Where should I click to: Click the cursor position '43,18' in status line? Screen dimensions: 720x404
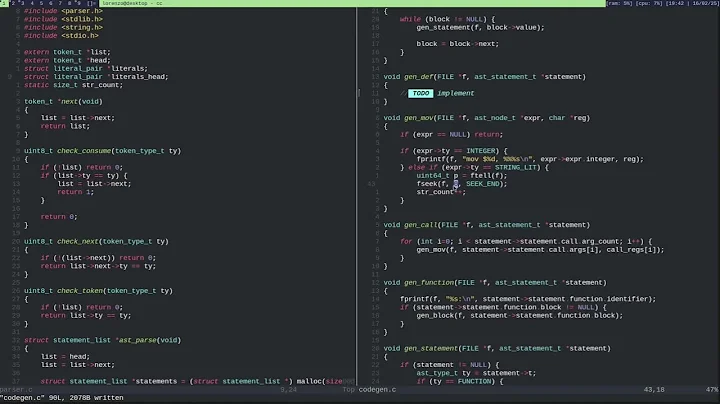654,390
